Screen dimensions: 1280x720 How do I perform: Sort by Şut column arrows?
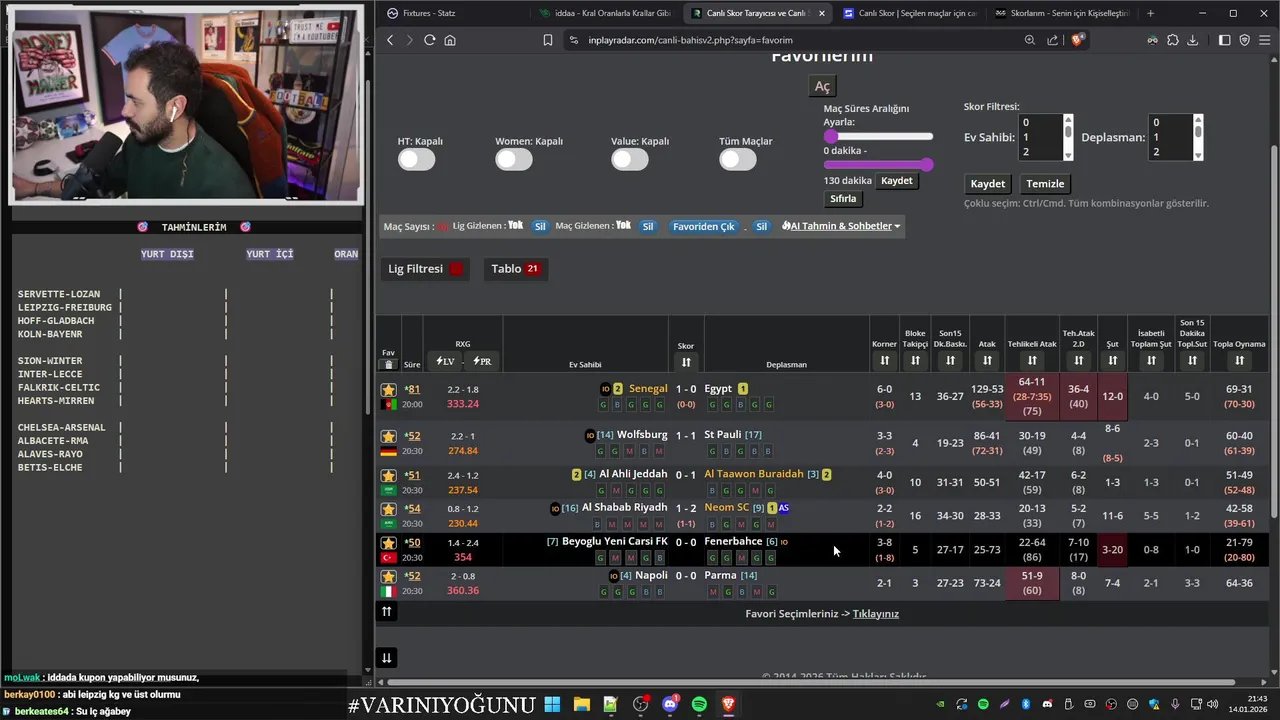(1112, 361)
